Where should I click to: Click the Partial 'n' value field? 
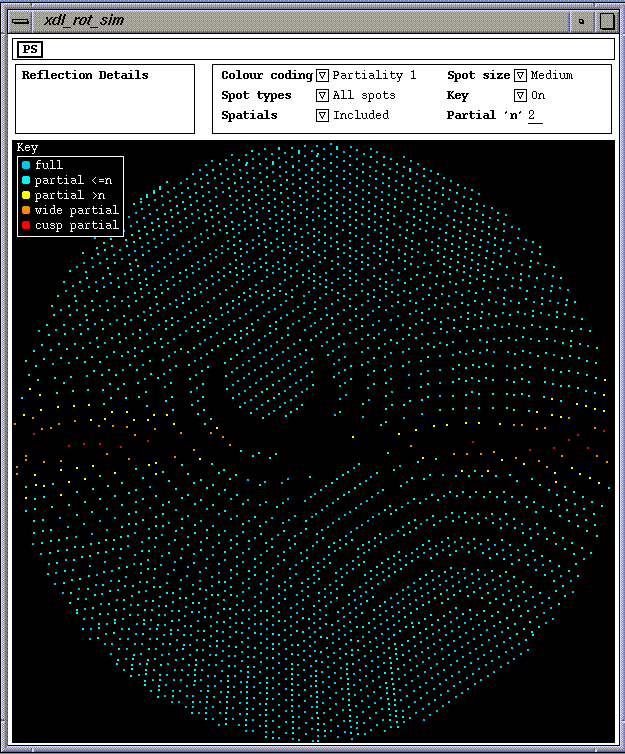click(x=535, y=116)
